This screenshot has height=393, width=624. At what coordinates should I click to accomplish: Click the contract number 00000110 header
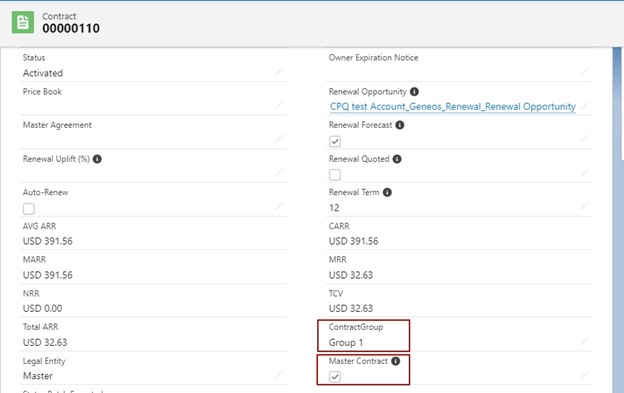coord(71,28)
